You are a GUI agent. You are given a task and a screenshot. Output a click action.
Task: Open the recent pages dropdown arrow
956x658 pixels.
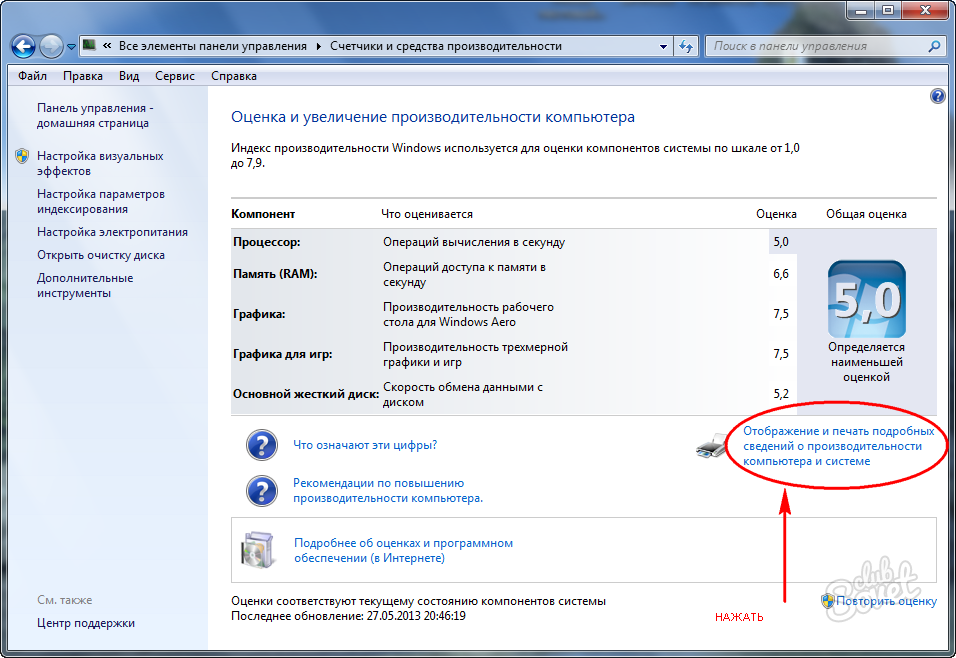click(71, 47)
